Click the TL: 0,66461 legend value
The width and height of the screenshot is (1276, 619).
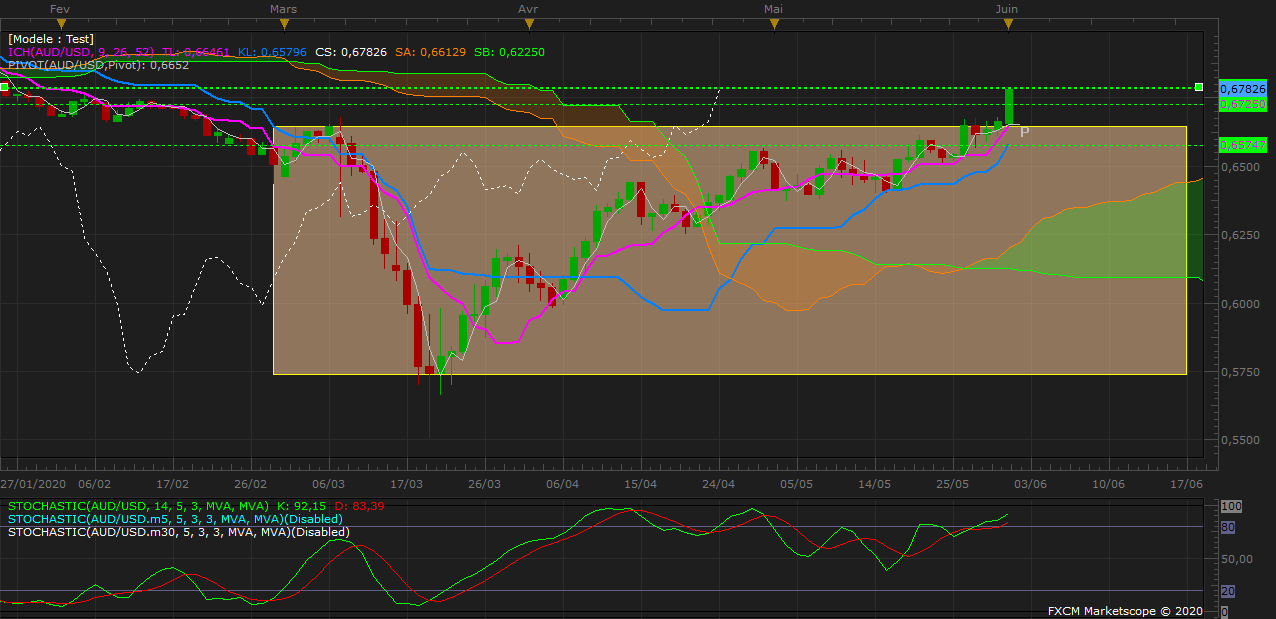pos(197,52)
